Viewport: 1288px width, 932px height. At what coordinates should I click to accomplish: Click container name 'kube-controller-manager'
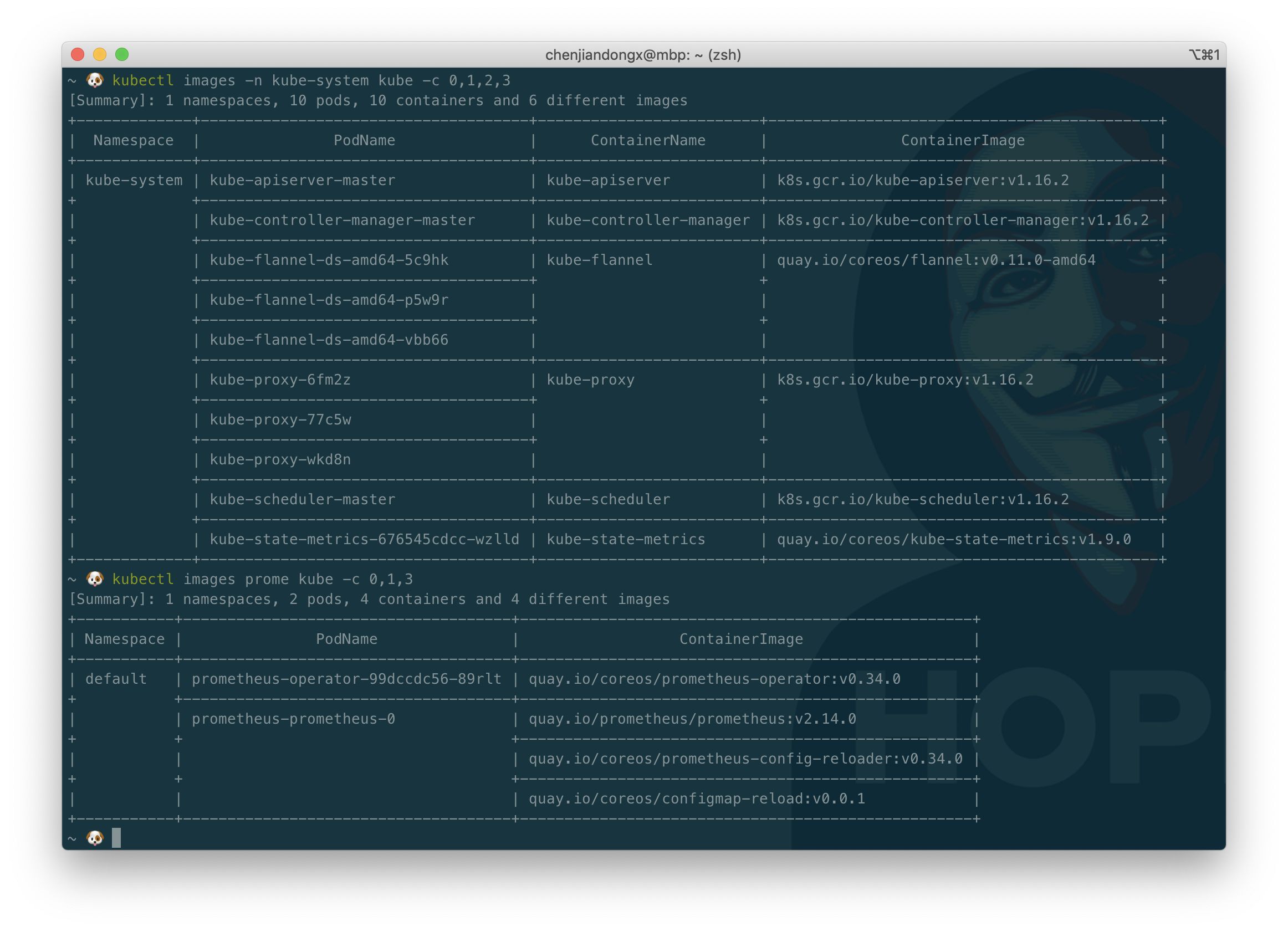coord(648,221)
